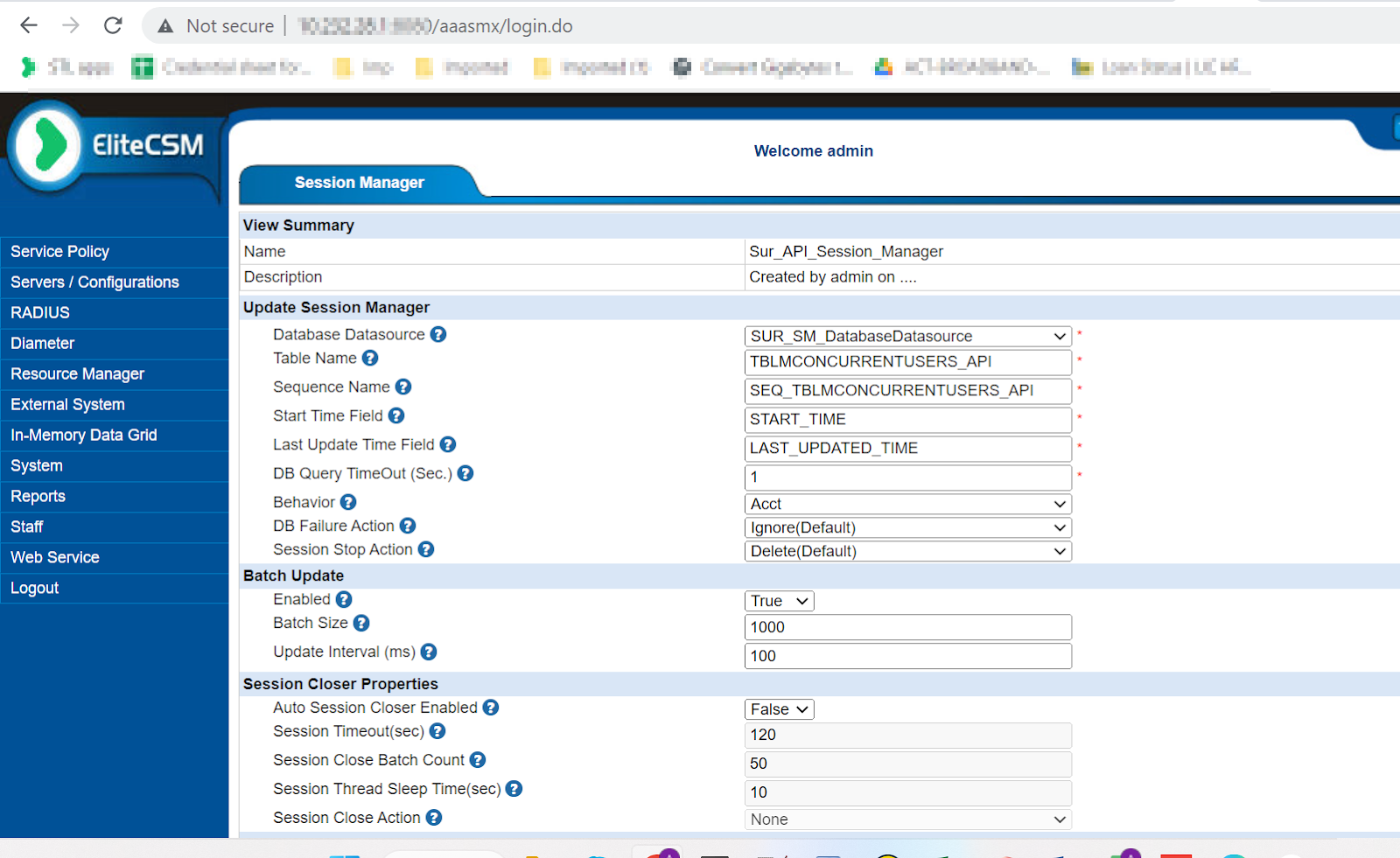Open Web Service section
The image size is (1400, 858).
114,558
